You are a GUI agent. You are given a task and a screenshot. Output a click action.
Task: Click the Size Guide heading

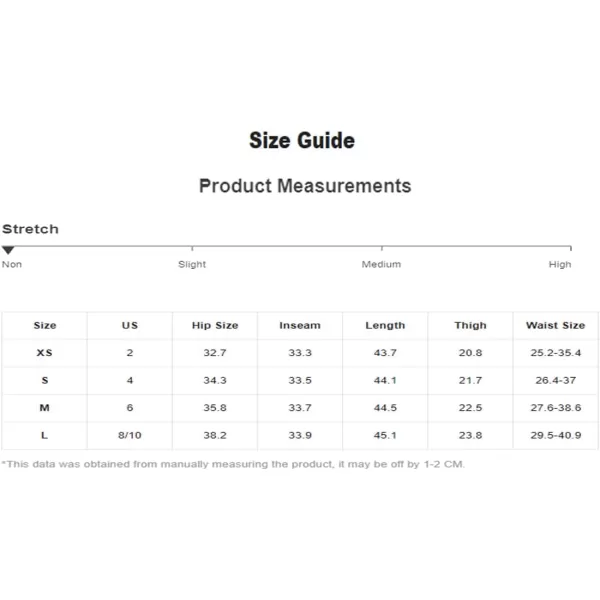(302, 140)
